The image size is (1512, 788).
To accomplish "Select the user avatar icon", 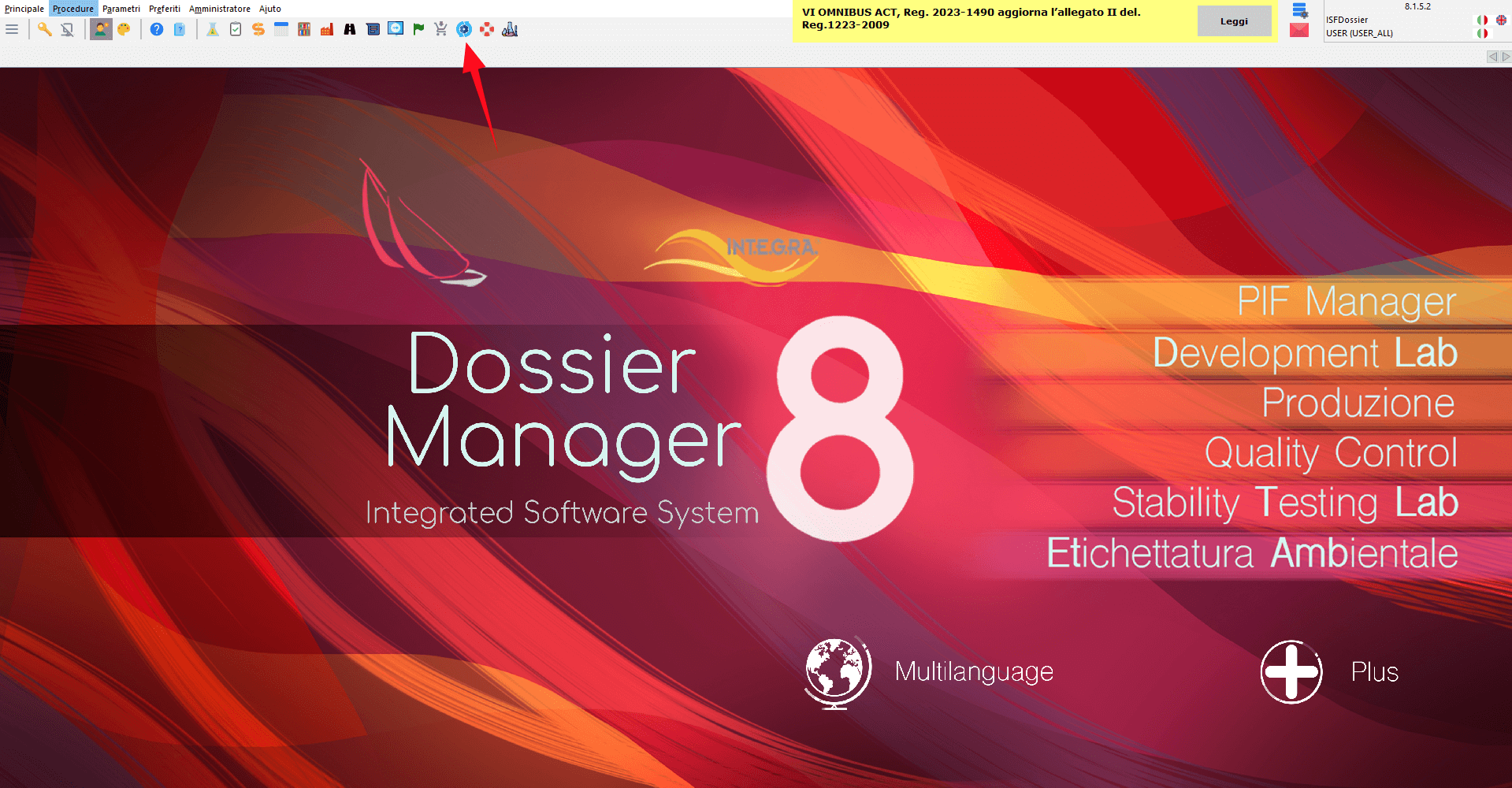I will tap(101, 29).
